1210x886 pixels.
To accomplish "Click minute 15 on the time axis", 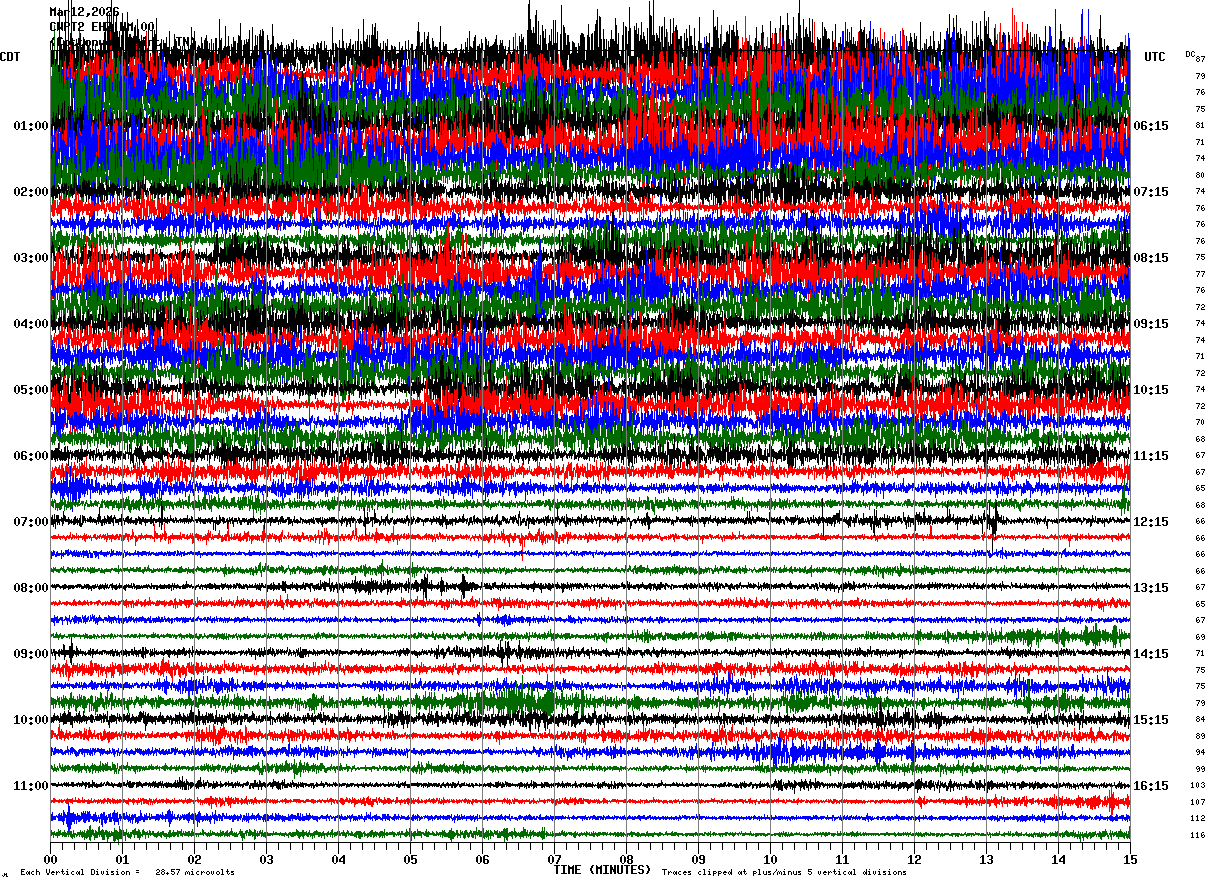I will click(1130, 859).
